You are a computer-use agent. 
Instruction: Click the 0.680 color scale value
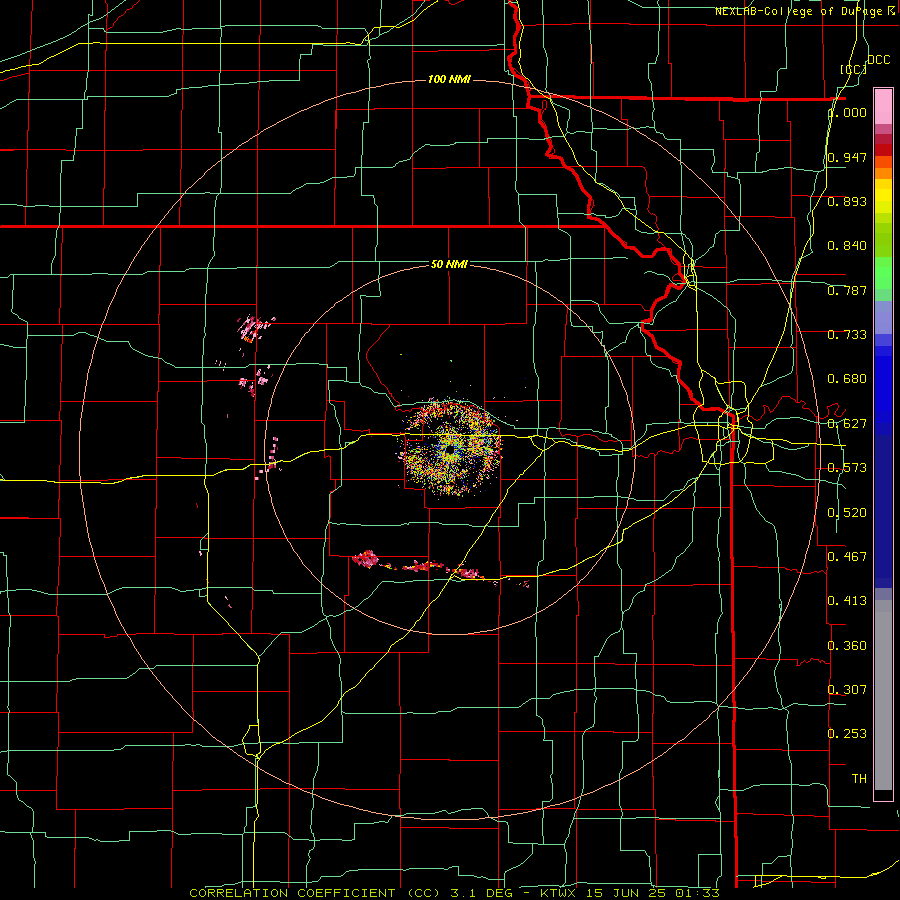(x=847, y=379)
